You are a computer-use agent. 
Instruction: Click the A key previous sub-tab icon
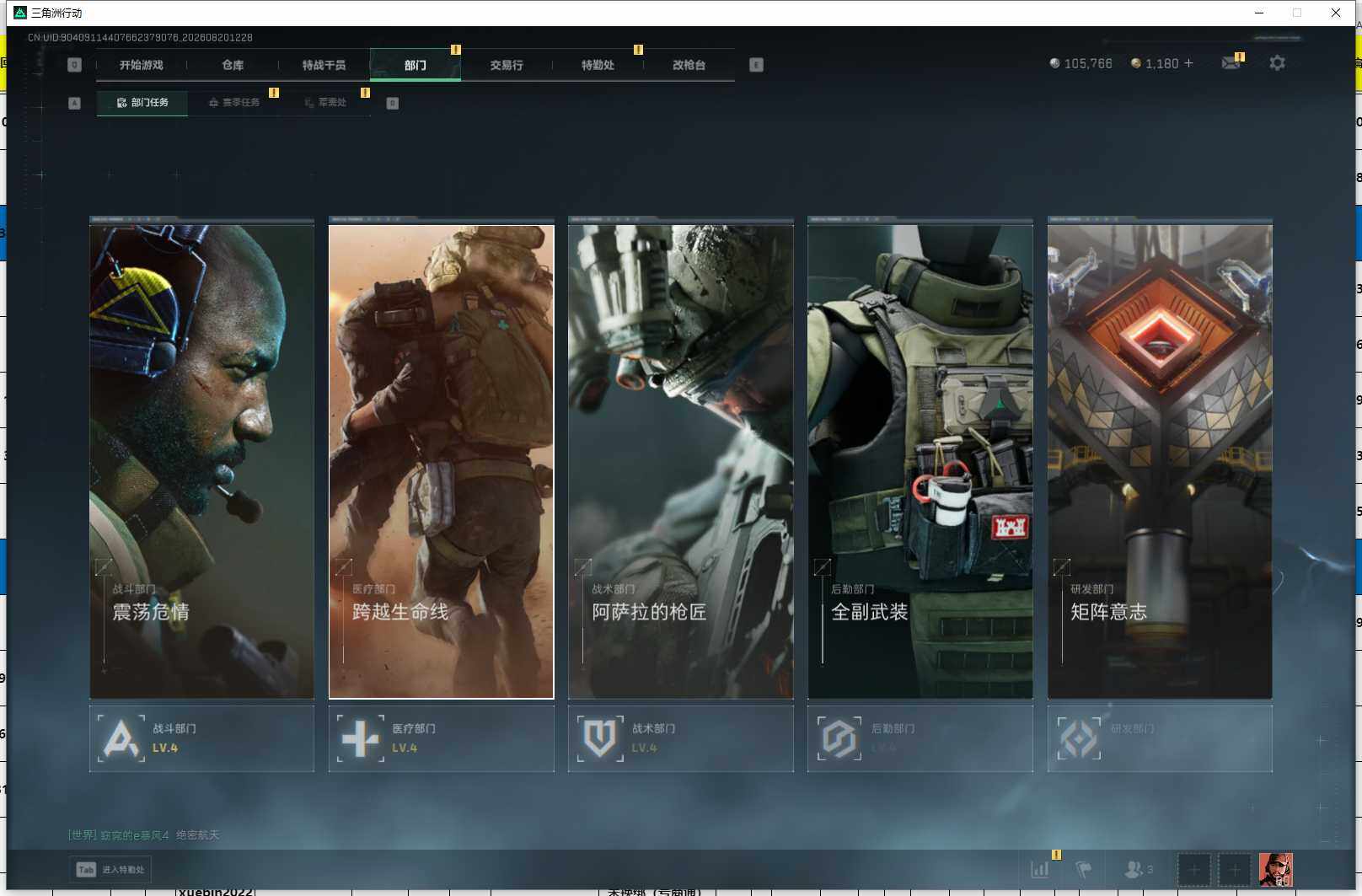(74, 103)
